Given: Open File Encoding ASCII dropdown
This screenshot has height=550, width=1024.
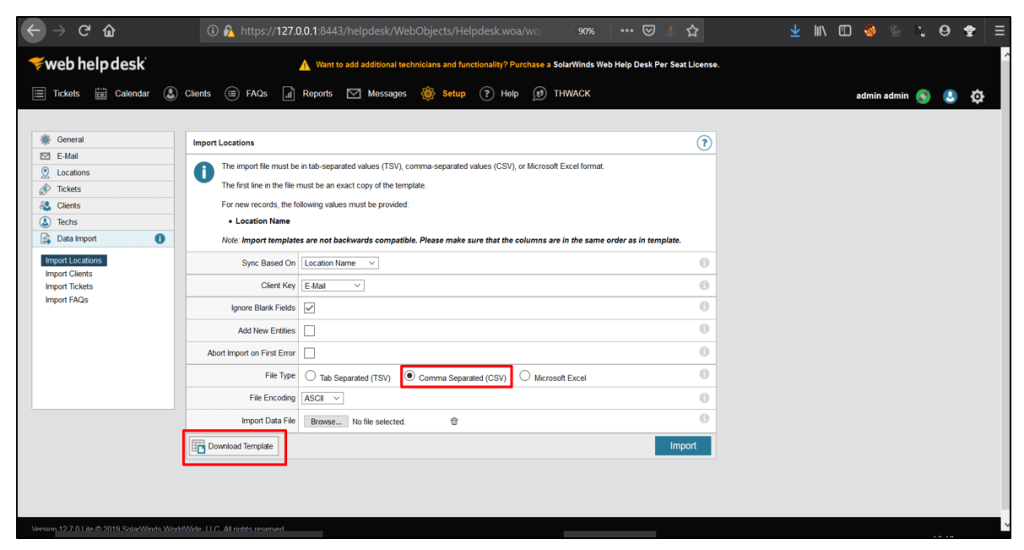Looking at the screenshot, I should (322, 398).
